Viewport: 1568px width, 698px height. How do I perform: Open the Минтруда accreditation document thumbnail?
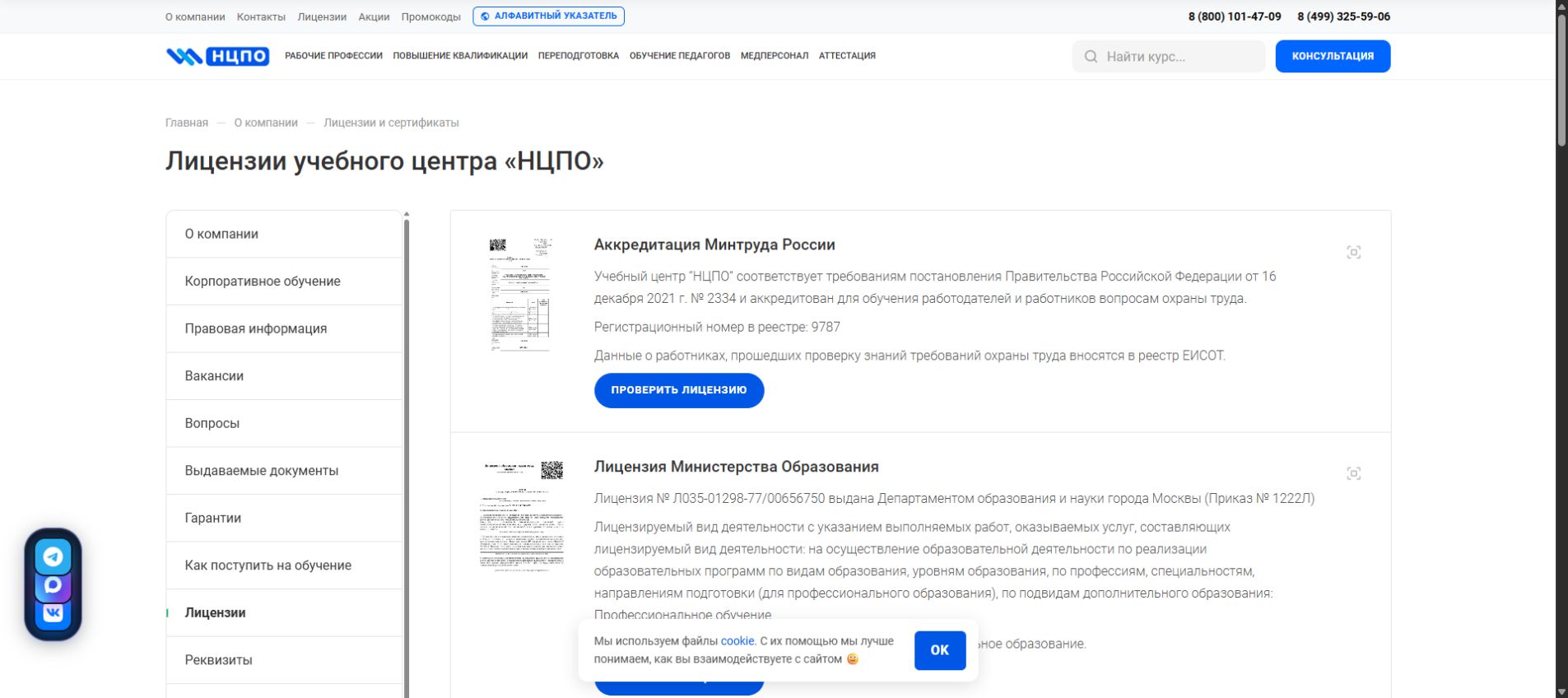tap(520, 295)
